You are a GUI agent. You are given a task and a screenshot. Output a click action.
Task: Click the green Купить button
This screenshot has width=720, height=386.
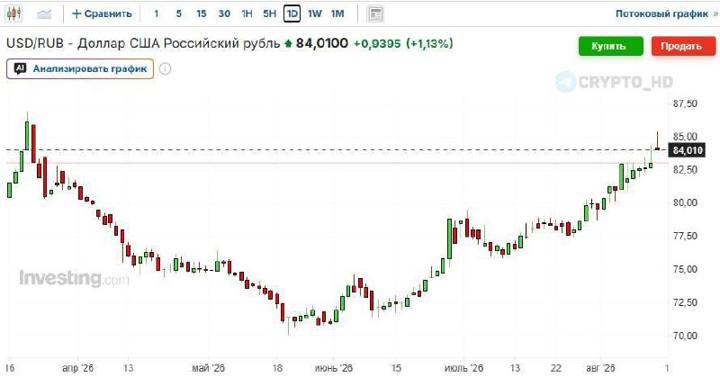coord(610,46)
